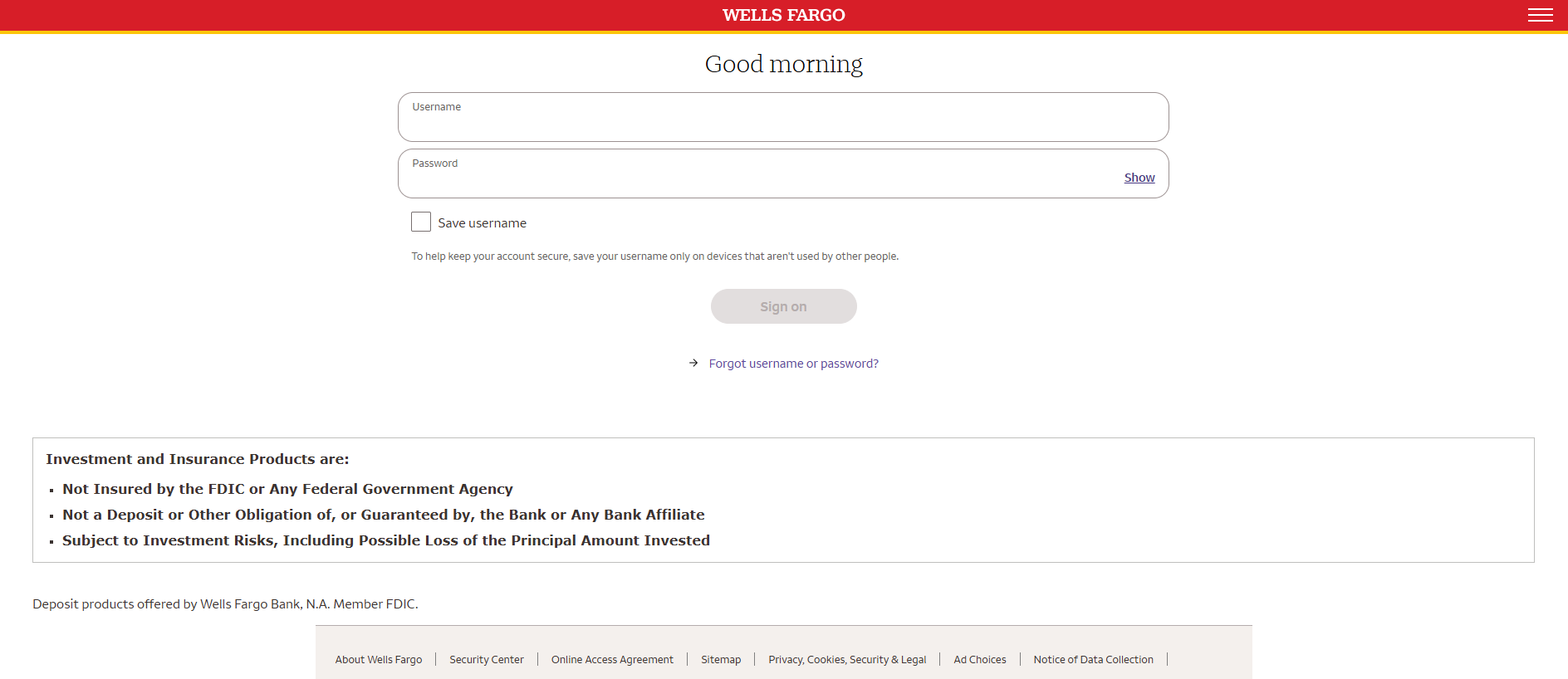Click the Wells Fargo logo
The height and width of the screenshot is (679, 1568).
783,15
